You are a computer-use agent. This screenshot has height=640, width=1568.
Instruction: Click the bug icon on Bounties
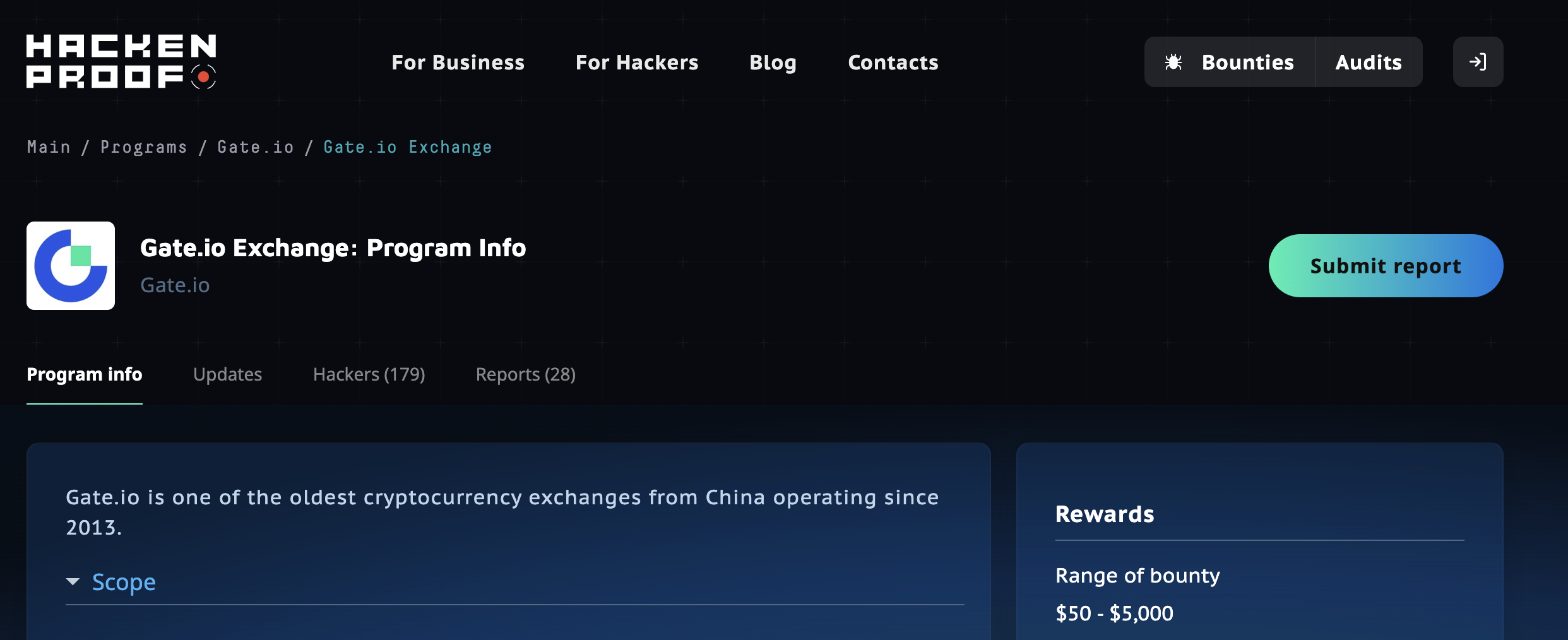point(1173,62)
